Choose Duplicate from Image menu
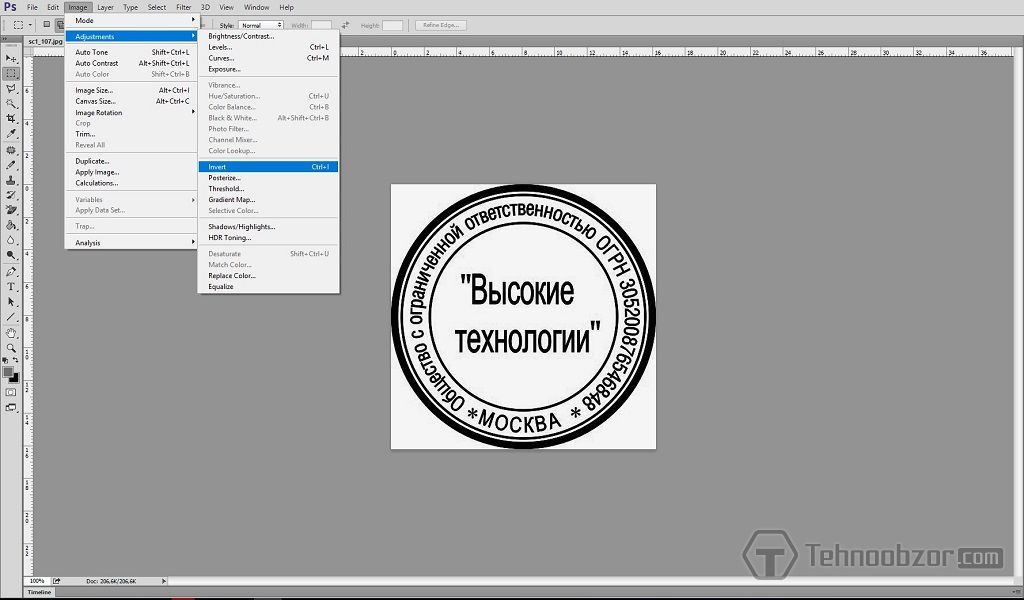Image resolution: width=1024 pixels, height=600 pixels. 132,161
